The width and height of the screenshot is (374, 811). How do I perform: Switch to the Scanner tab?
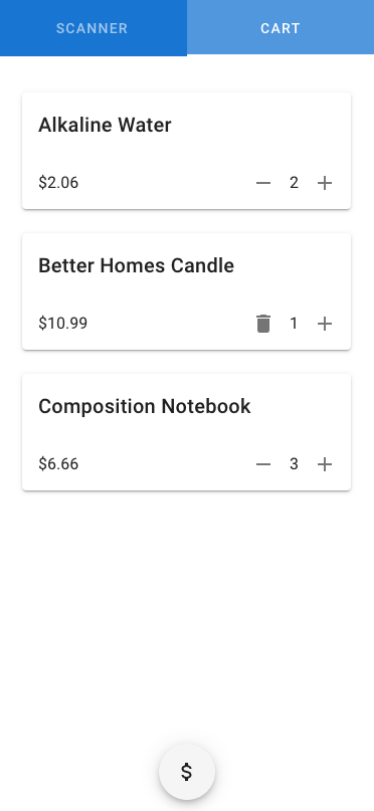tap(93, 28)
